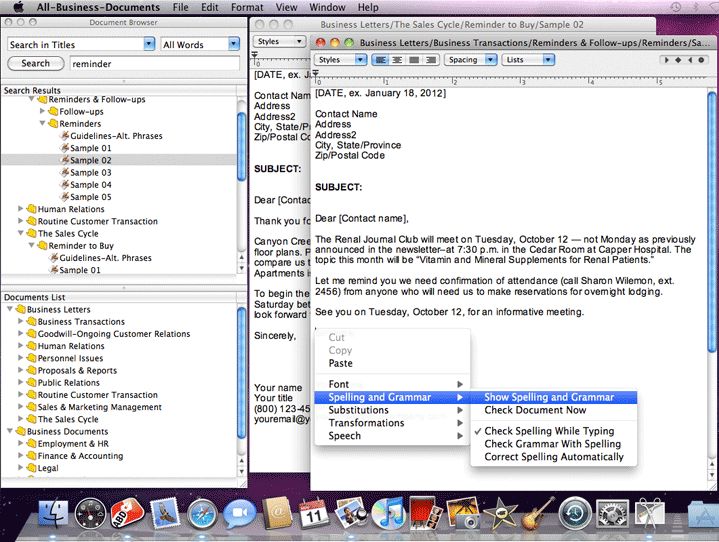Launch iMovie star icon in Dock
Viewport: 719px width, 542px height.
[500, 514]
